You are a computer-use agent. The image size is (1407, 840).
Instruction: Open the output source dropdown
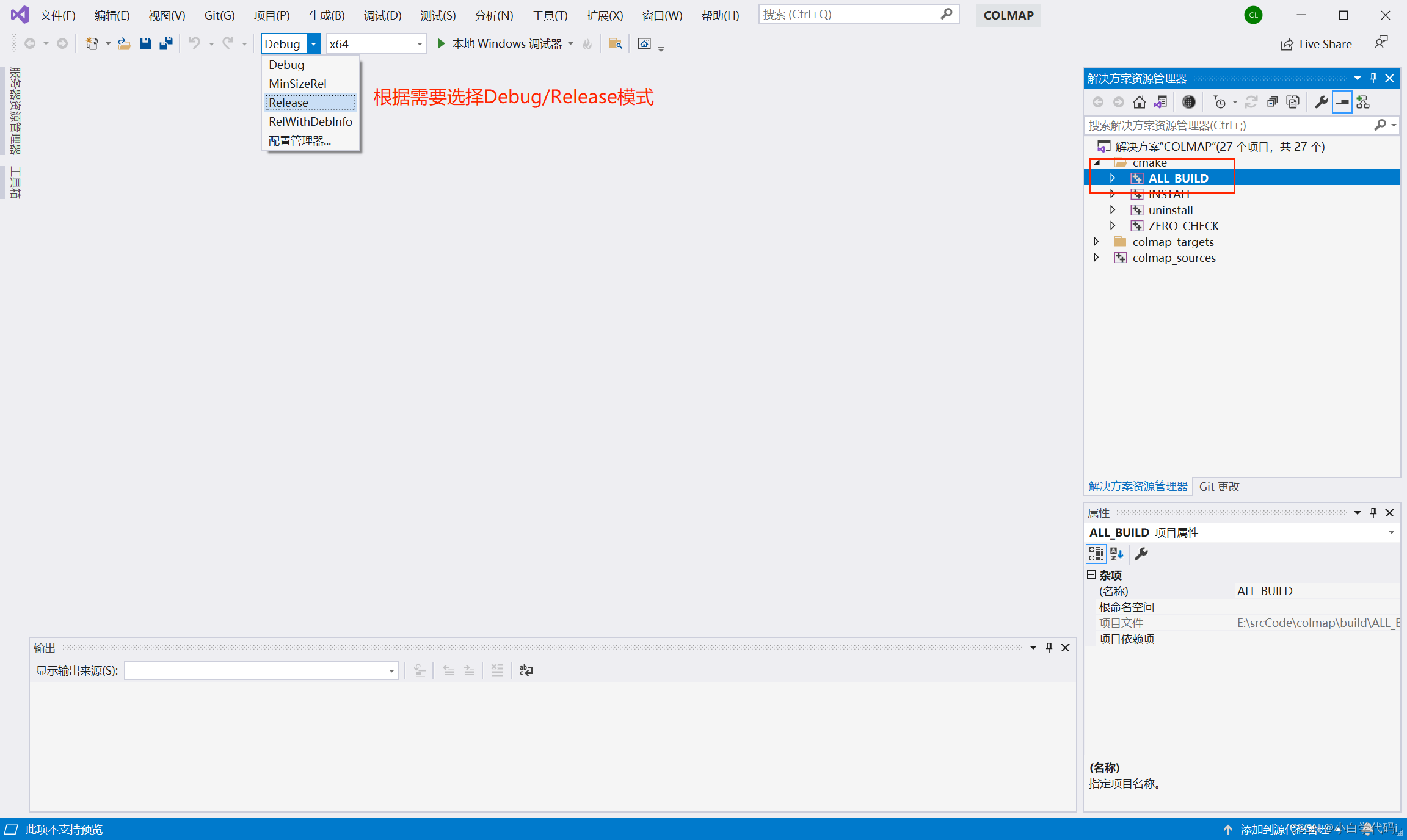[391, 671]
